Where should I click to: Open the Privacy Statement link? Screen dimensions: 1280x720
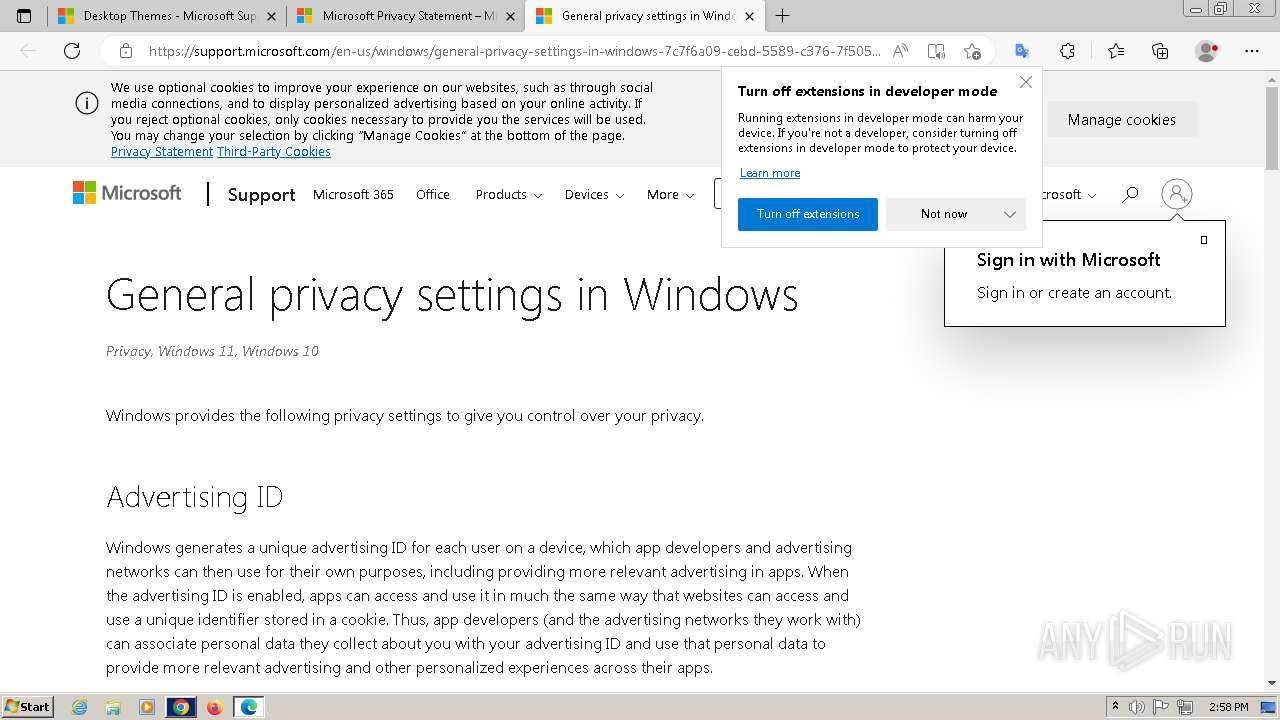pos(162,152)
